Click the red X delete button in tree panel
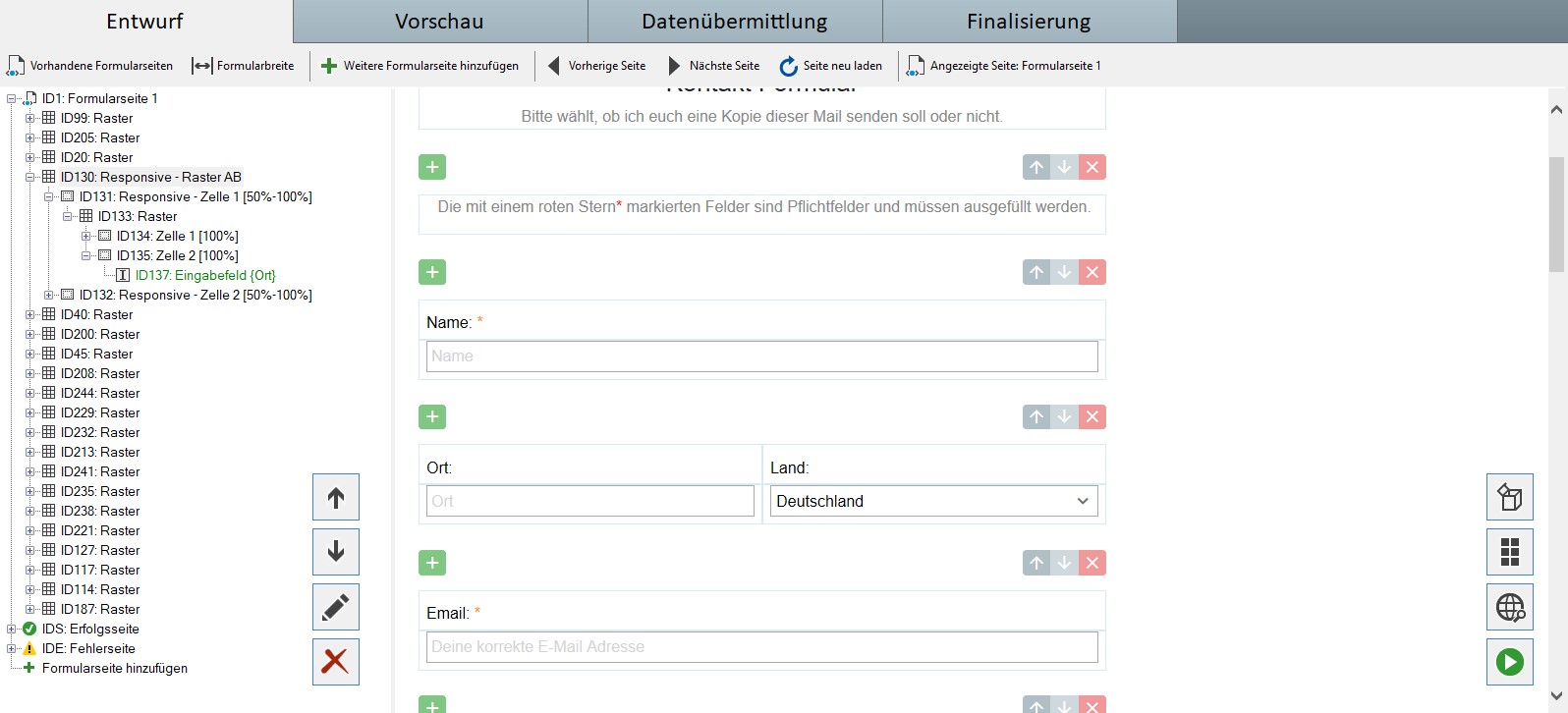The width and height of the screenshot is (1568, 713). click(335, 662)
